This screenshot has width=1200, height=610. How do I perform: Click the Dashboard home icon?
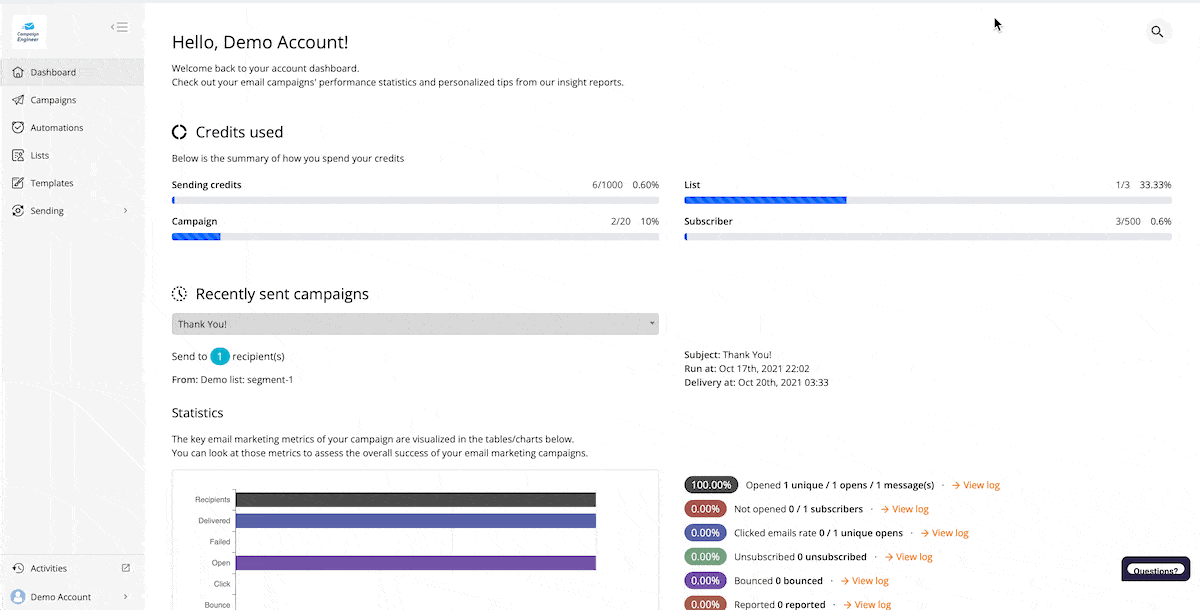coord(18,72)
